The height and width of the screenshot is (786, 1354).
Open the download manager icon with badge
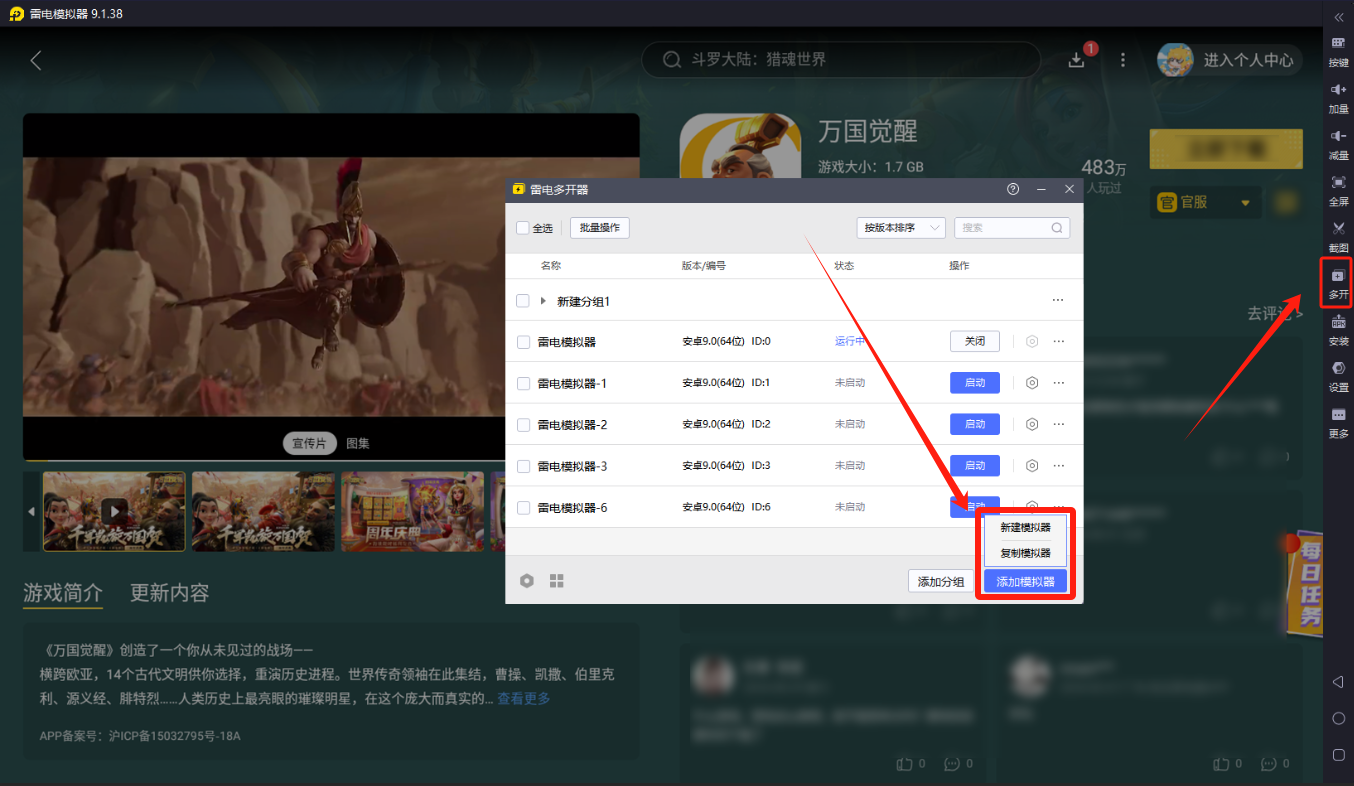click(1077, 59)
